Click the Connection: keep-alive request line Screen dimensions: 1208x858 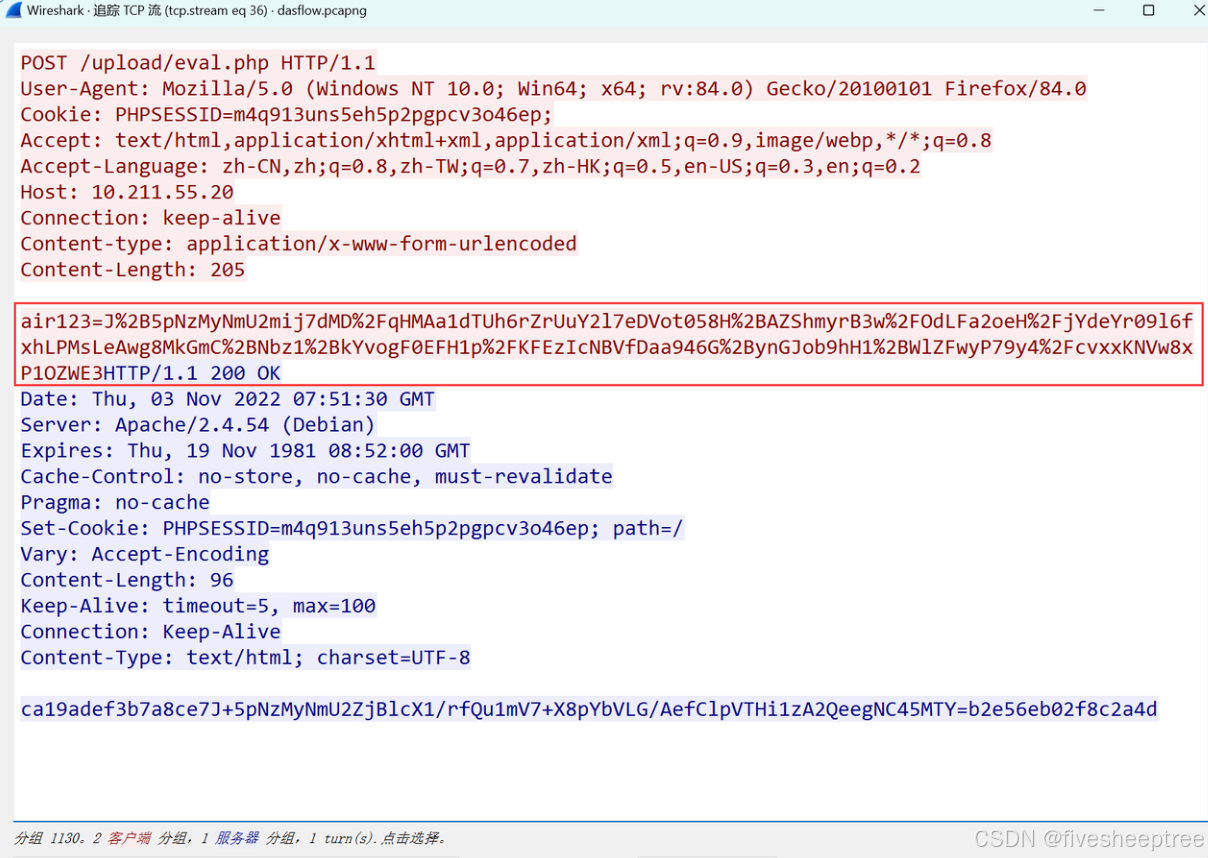151,218
